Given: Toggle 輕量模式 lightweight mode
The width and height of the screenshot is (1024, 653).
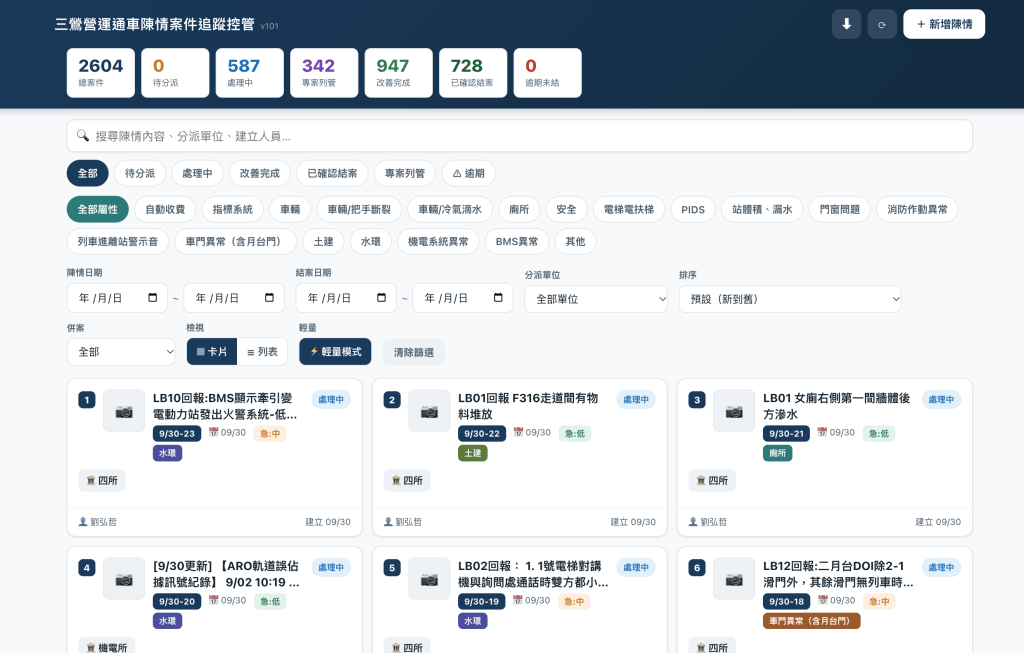Looking at the screenshot, I should (336, 351).
